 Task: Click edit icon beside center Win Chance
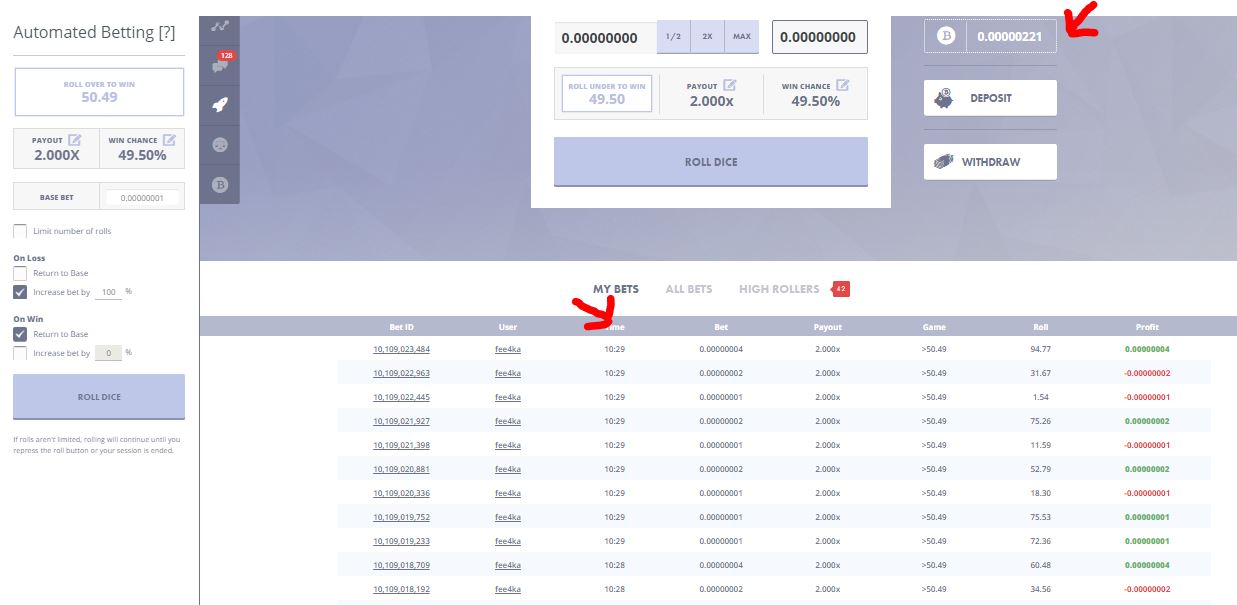click(842, 86)
